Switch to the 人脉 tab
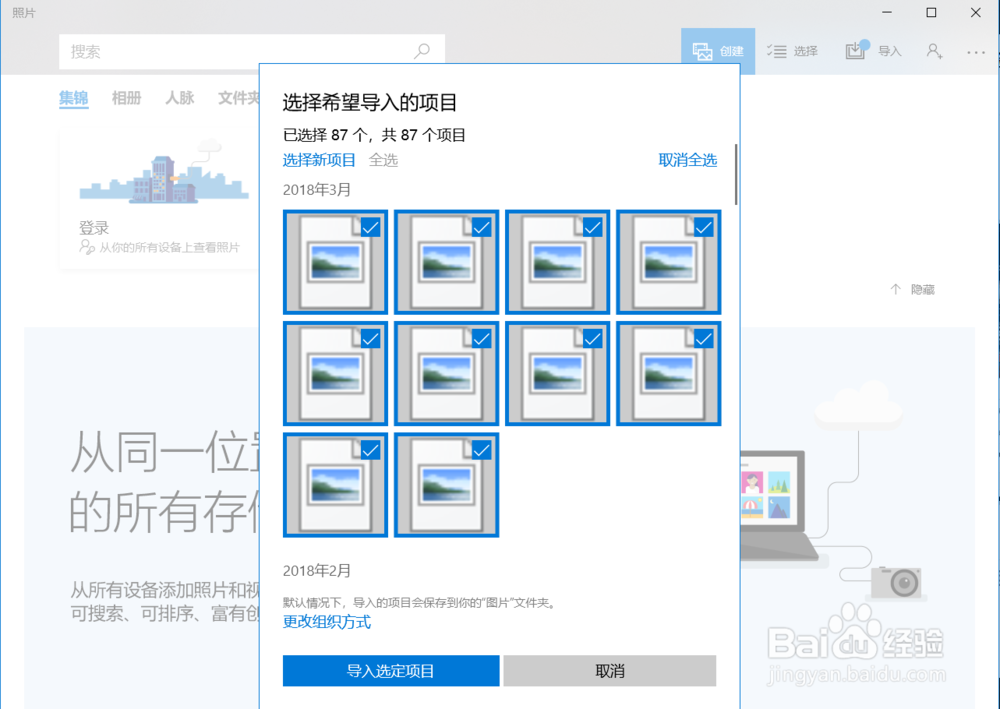Viewport: 1000px width, 709px height. click(x=179, y=98)
